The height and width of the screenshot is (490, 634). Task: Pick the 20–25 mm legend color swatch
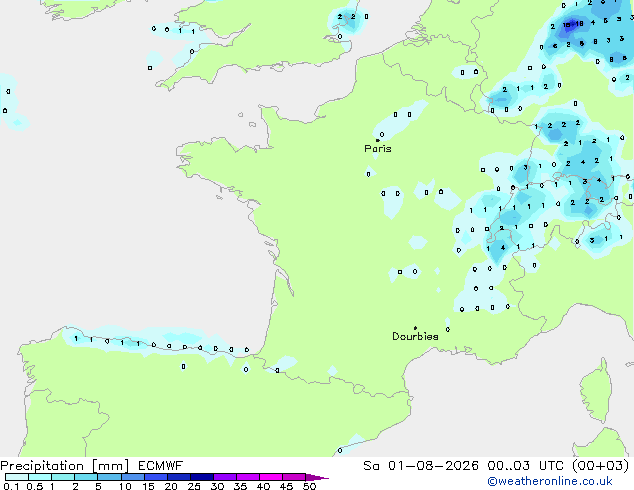click(179, 477)
